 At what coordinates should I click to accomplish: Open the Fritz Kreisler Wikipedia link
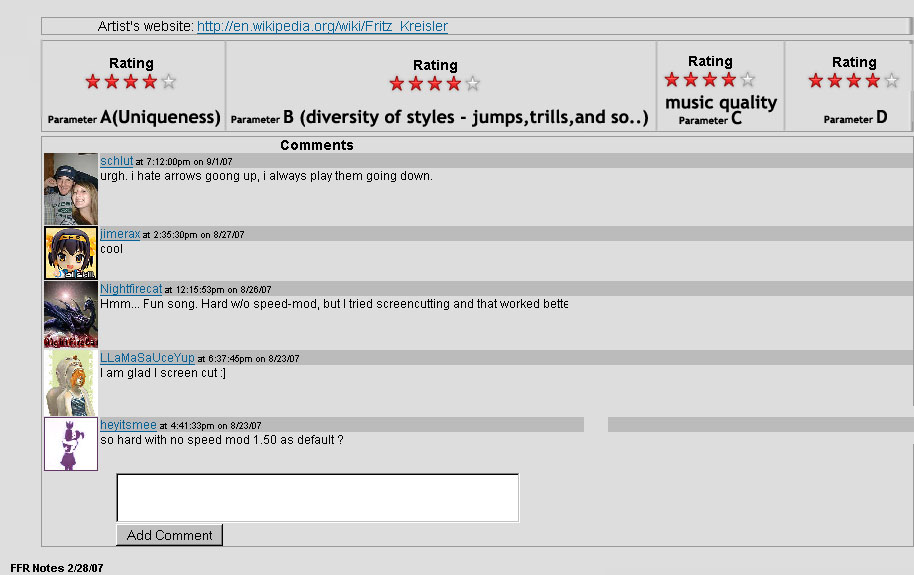click(322, 26)
